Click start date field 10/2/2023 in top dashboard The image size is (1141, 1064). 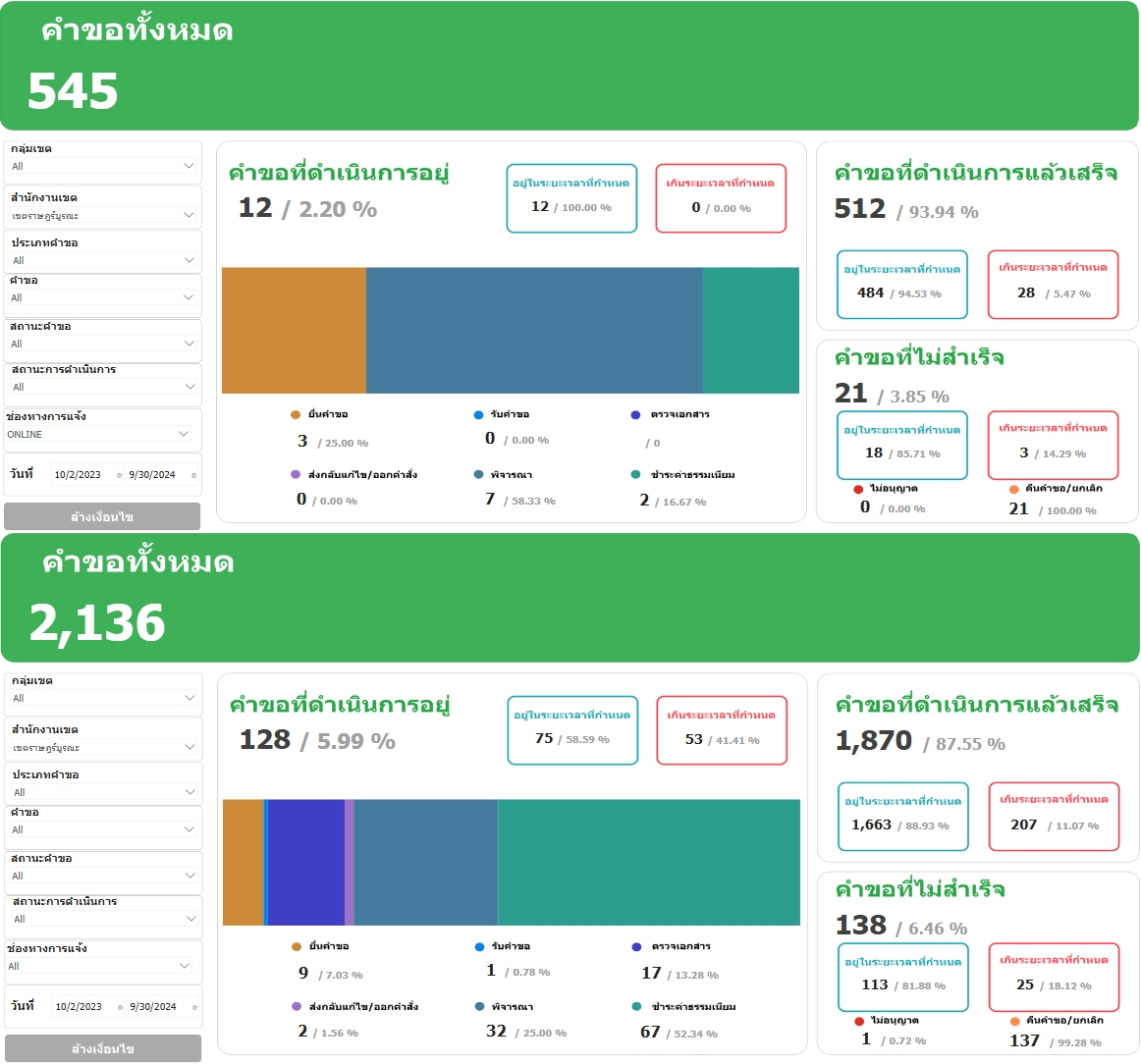pyautogui.click(x=79, y=475)
